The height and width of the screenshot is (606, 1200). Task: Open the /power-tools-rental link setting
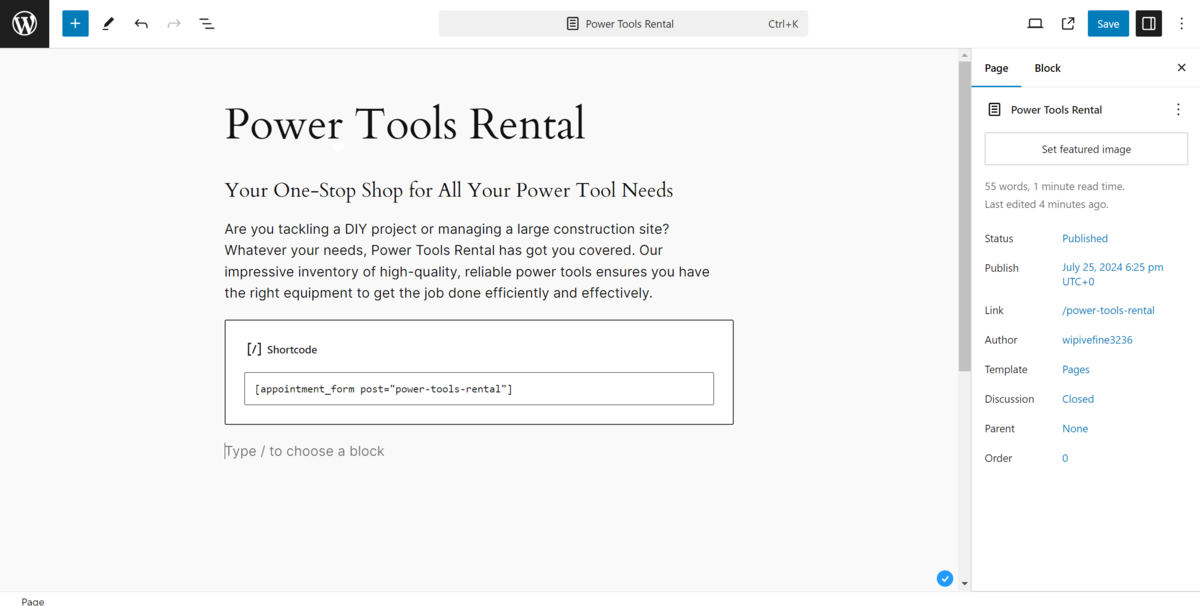[x=1108, y=311]
